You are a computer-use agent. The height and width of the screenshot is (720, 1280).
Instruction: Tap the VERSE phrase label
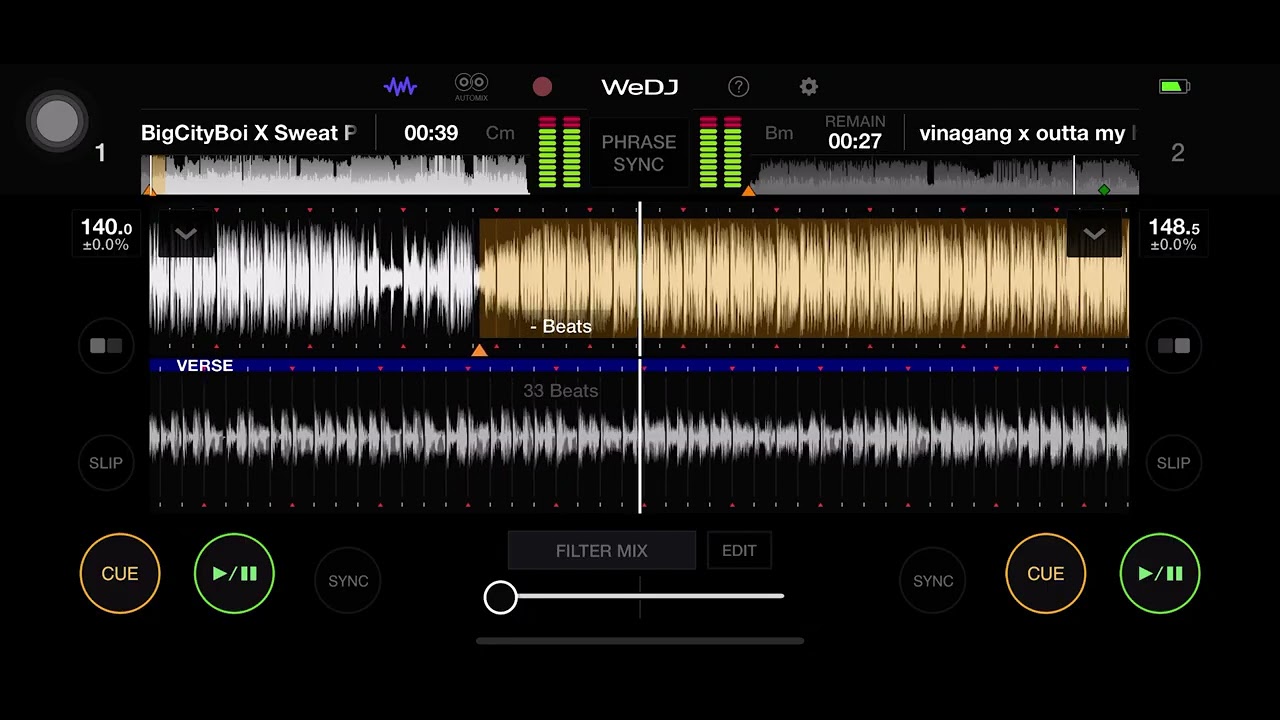tap(205, 366)
